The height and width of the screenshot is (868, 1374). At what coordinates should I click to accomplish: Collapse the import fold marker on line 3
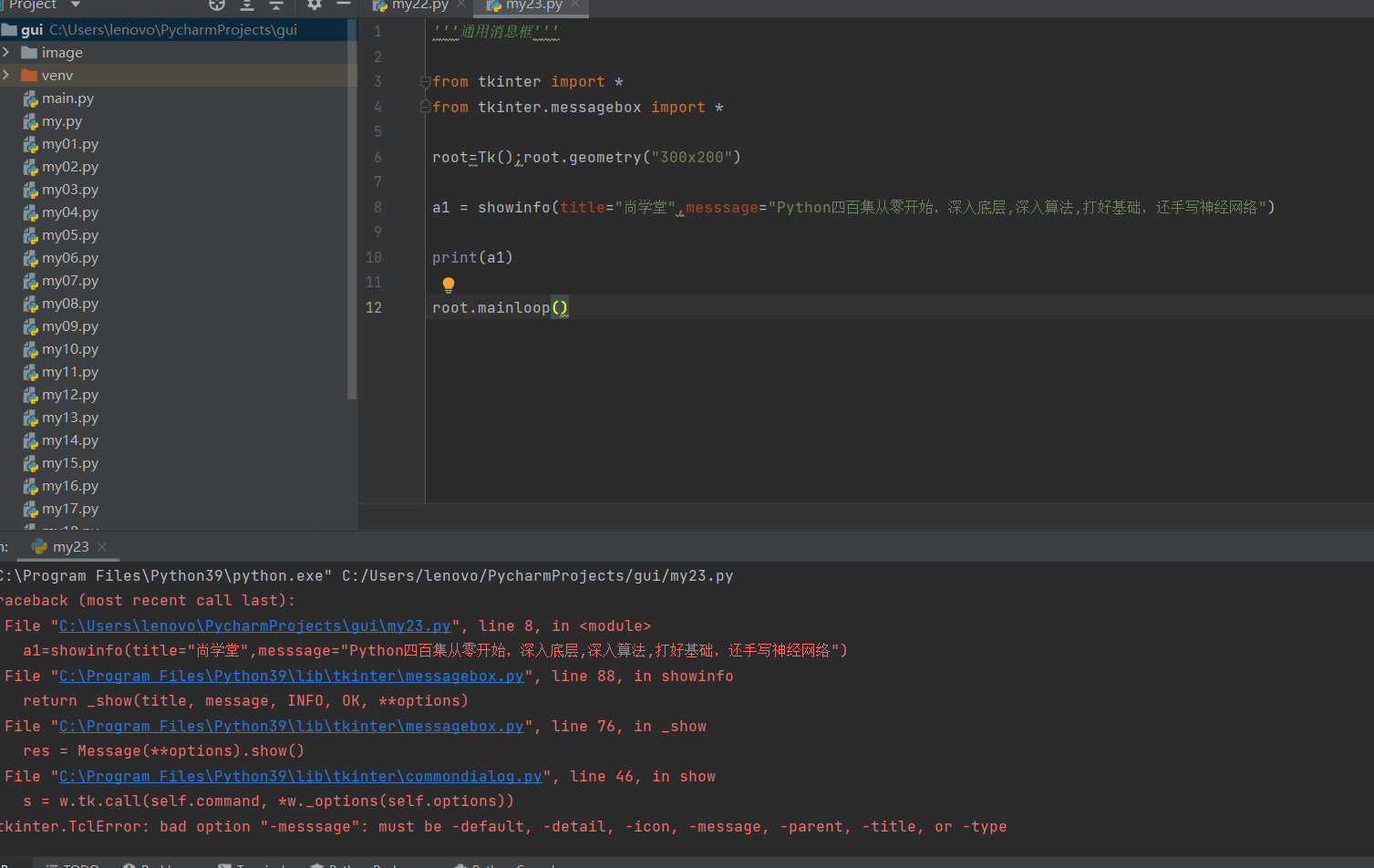(425, 82)
